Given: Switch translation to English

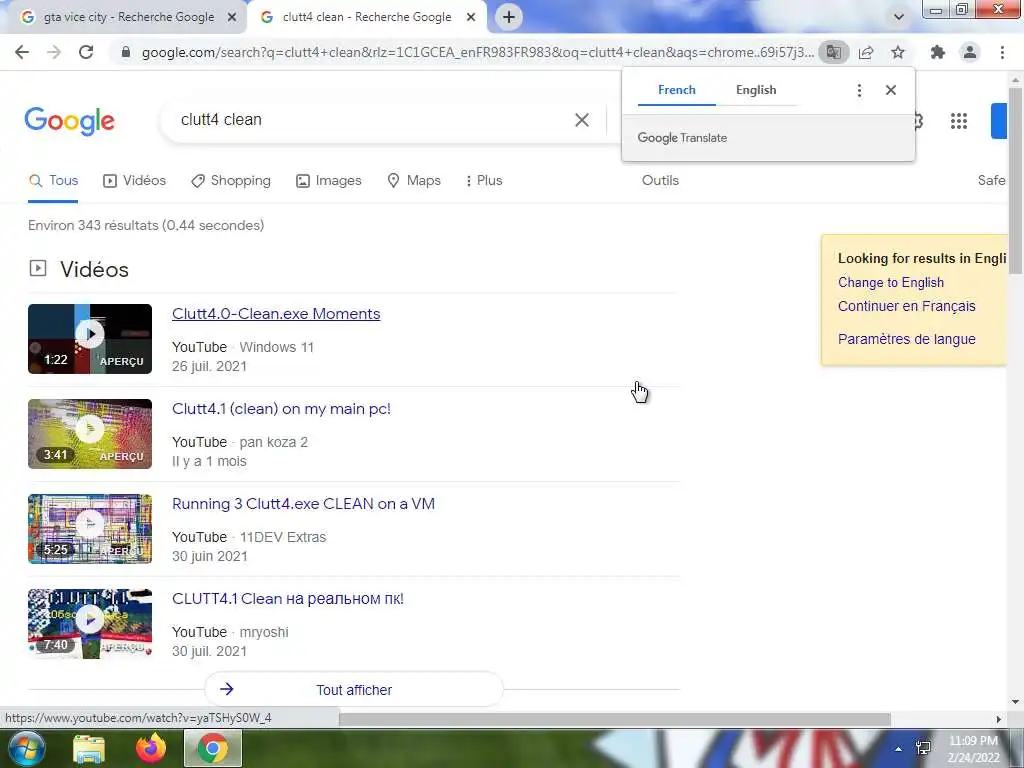Looking at the screenshot, I should tap(756, 90).
